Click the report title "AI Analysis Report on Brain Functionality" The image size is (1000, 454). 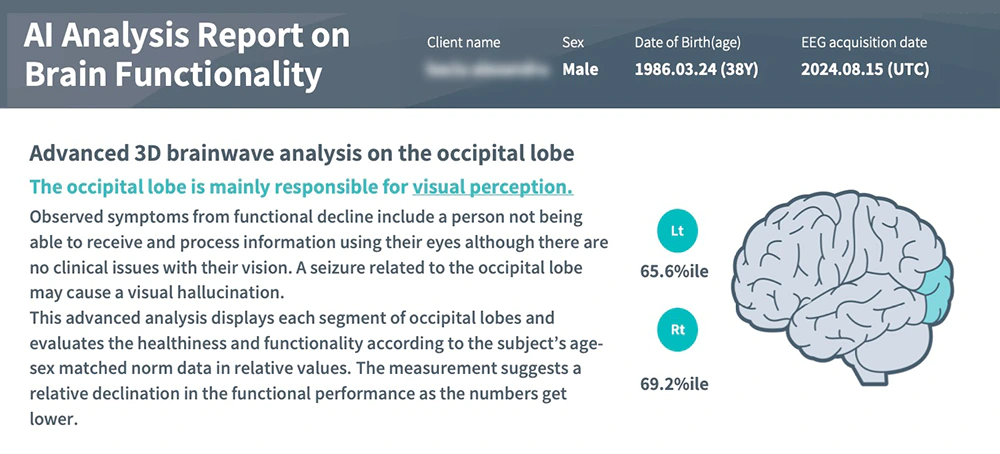point(187,54)
